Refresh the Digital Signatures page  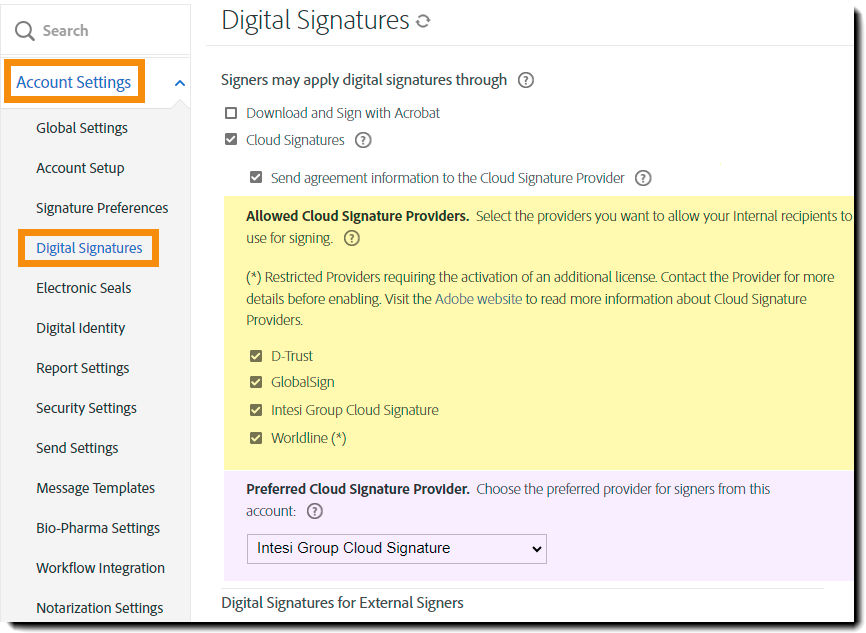pos(422,19)
